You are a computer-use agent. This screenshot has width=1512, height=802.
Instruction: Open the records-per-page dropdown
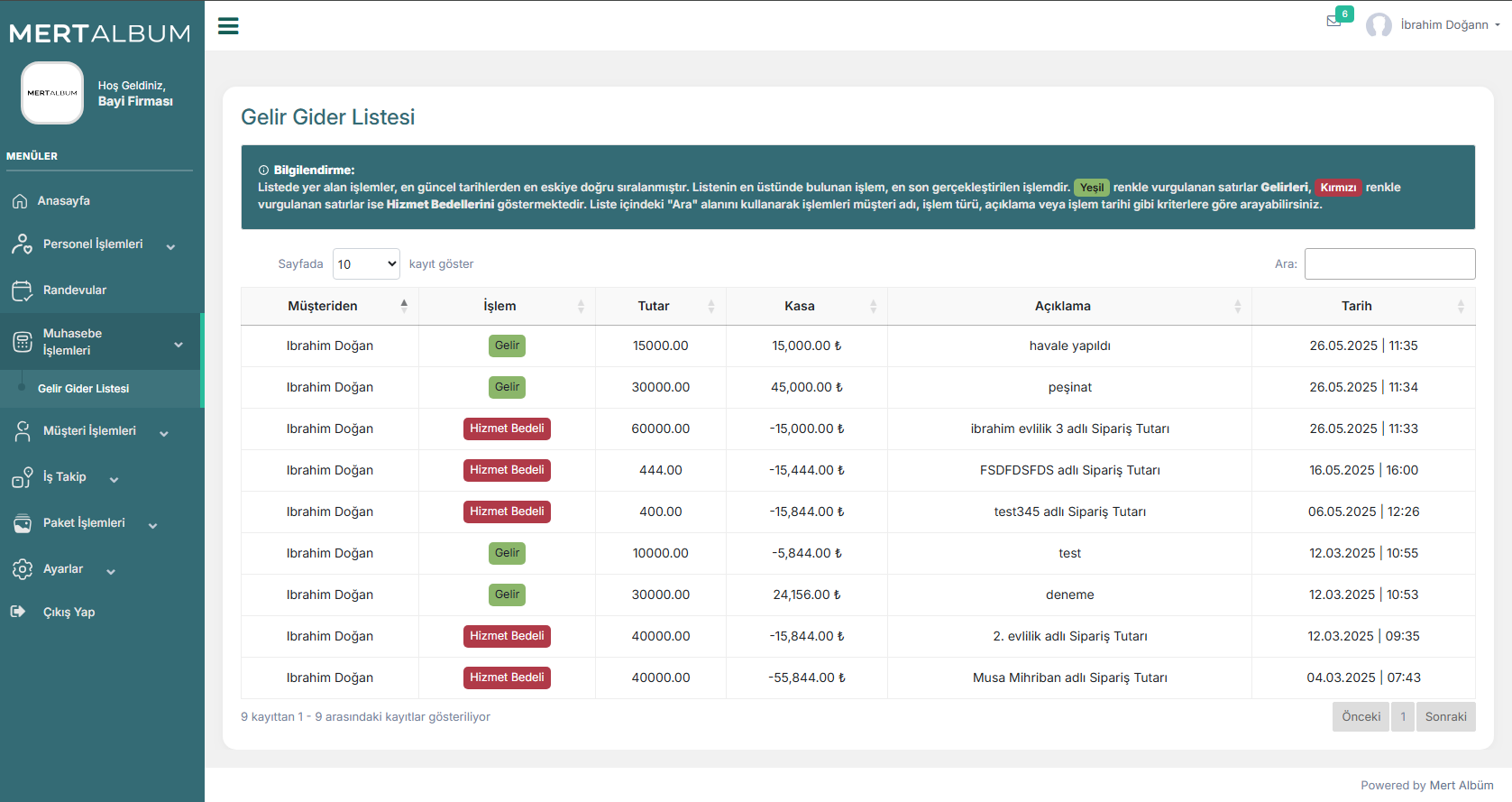click(x=366, y=264)
